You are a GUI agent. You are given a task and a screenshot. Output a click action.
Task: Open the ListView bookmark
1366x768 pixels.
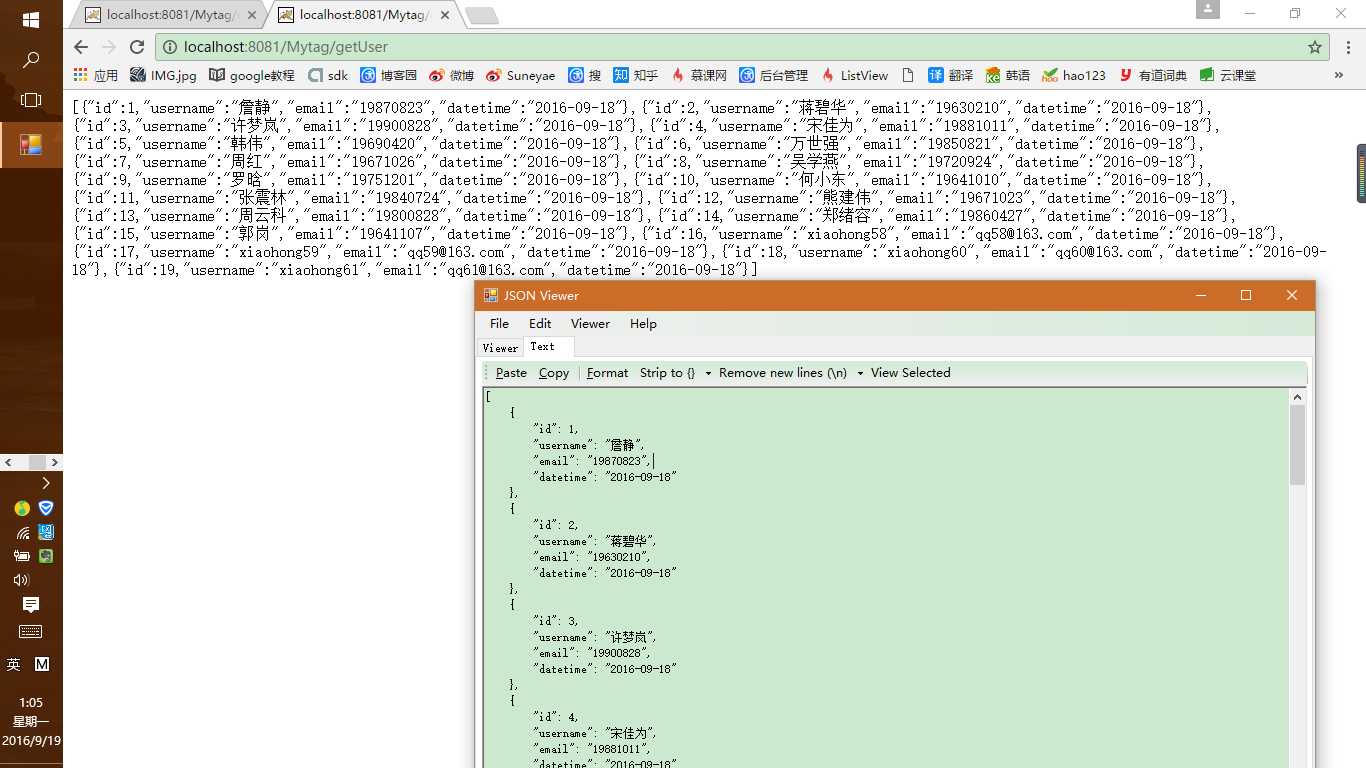(x=855, y=75)
